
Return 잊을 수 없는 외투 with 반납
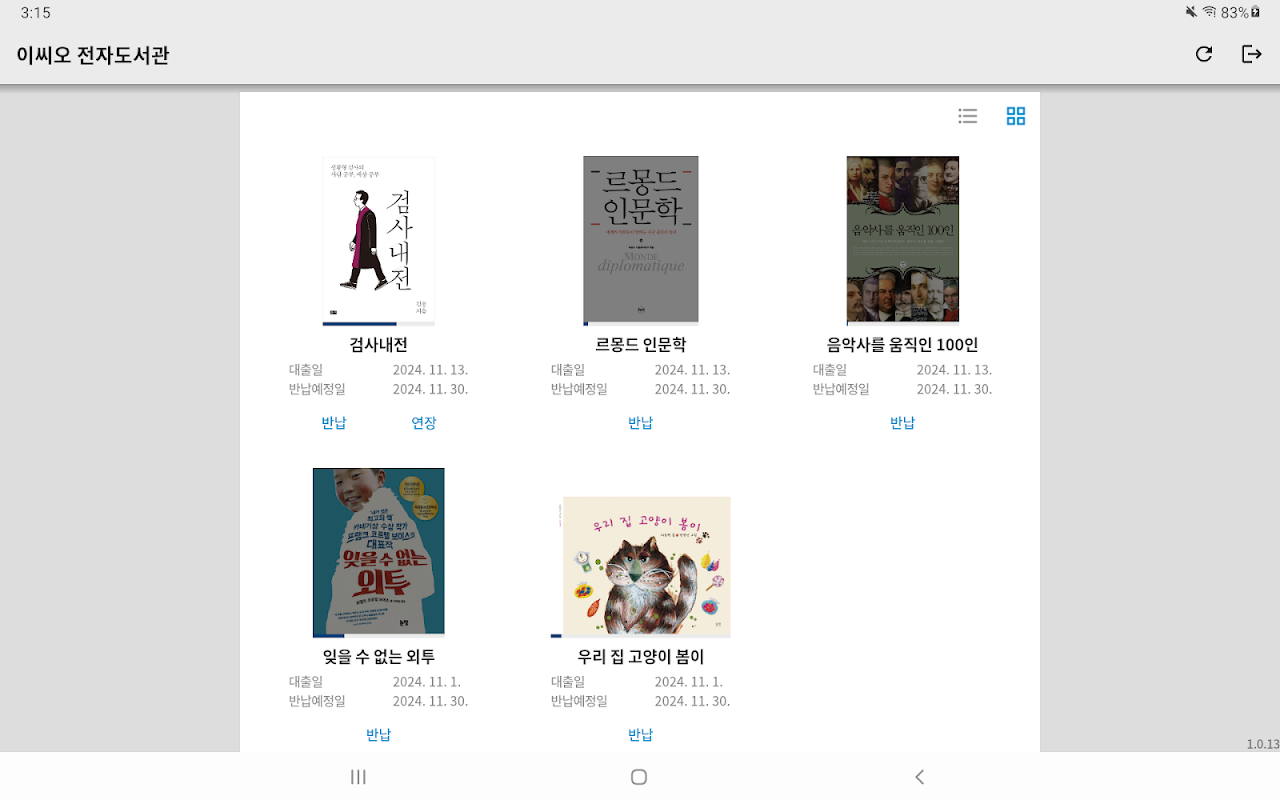click(x=379, y=735)
